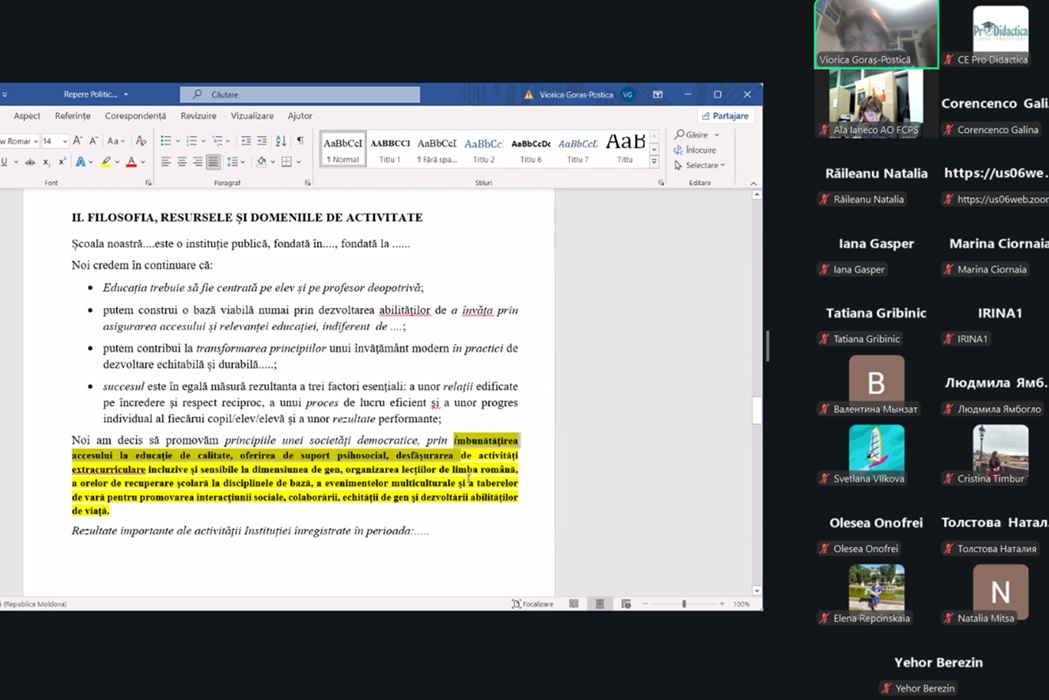The image size is (1049, 700).
Task: Switch to the Referințe tab
Action: click(x=72, y=116)
